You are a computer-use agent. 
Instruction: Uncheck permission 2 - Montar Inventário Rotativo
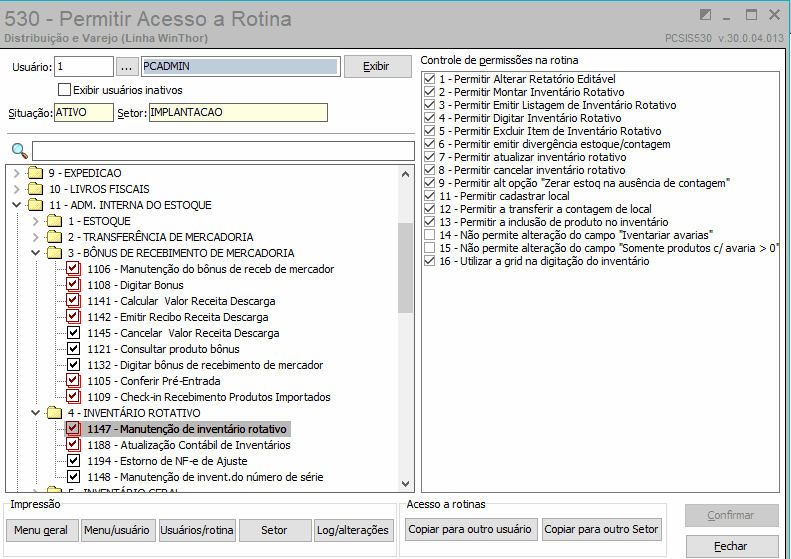pyautogui.click(x=429, y=92)
